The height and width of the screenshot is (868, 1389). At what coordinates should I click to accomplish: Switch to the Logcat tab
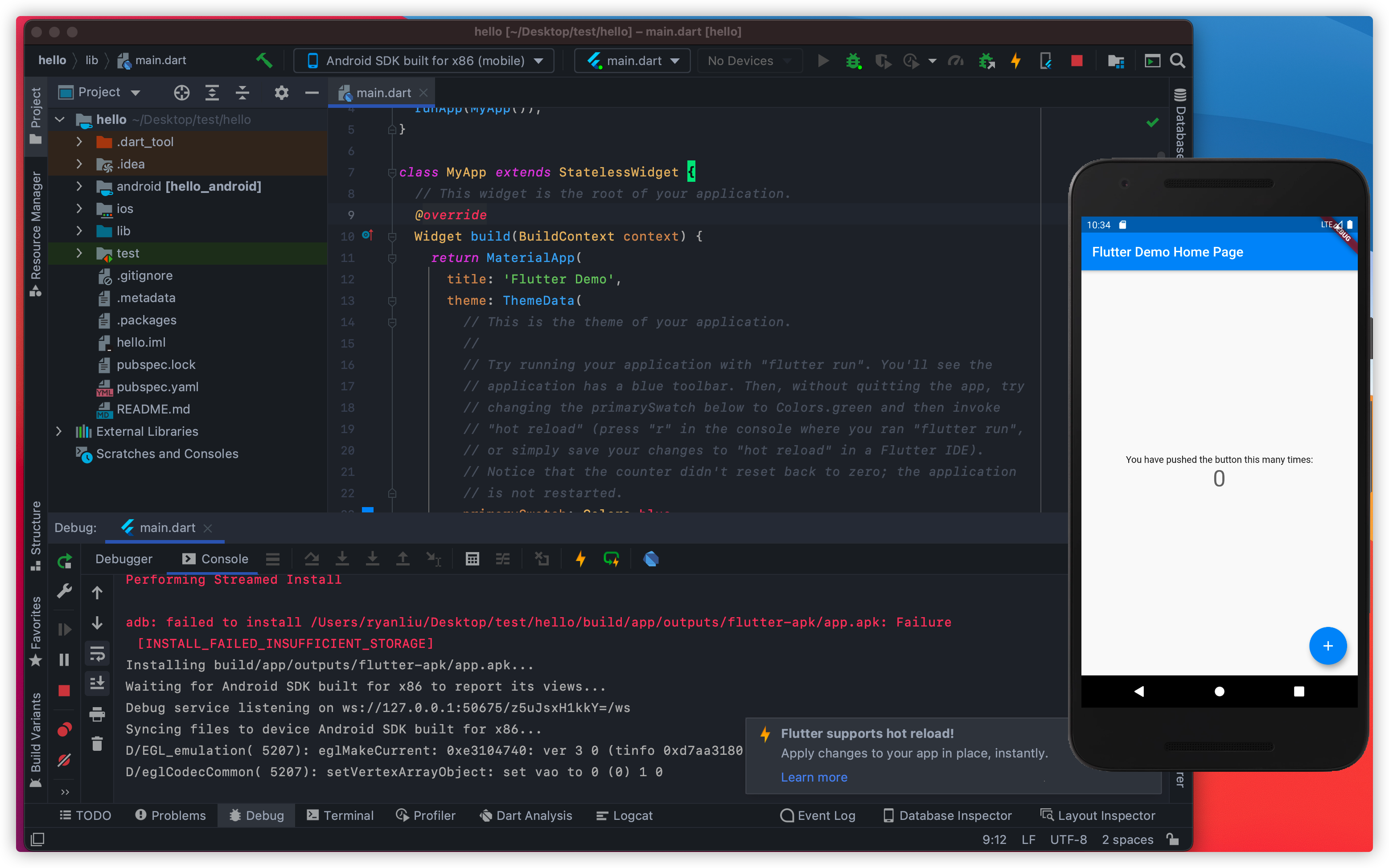tap(621, 815)
